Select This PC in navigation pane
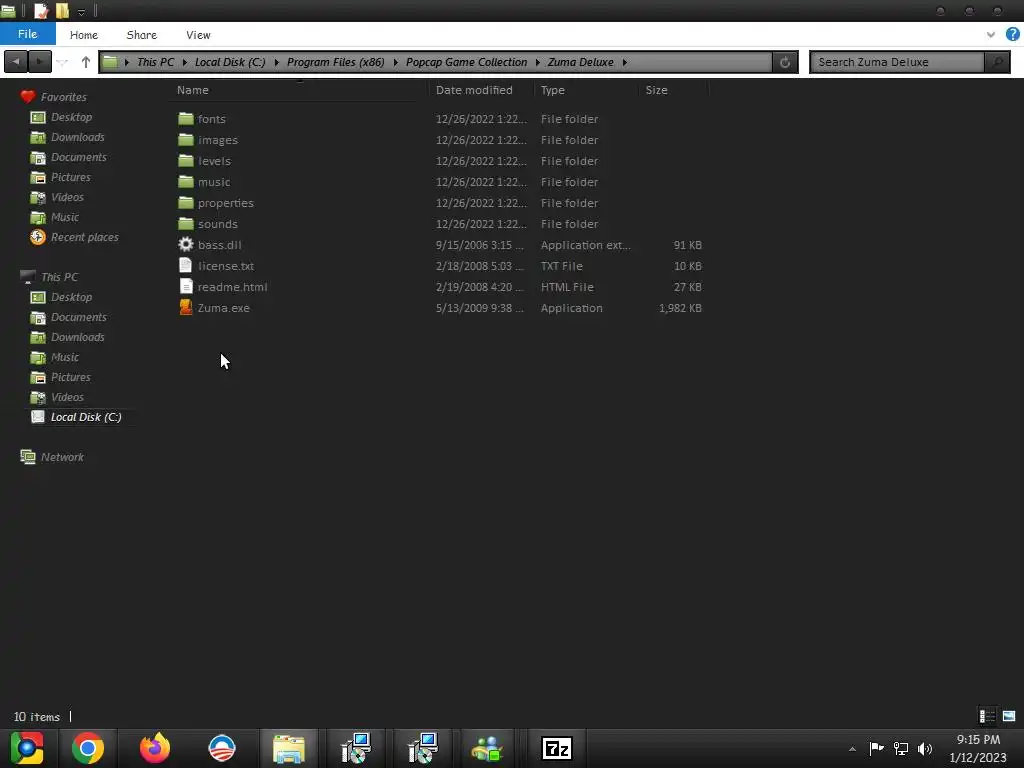 coord(59,277)
